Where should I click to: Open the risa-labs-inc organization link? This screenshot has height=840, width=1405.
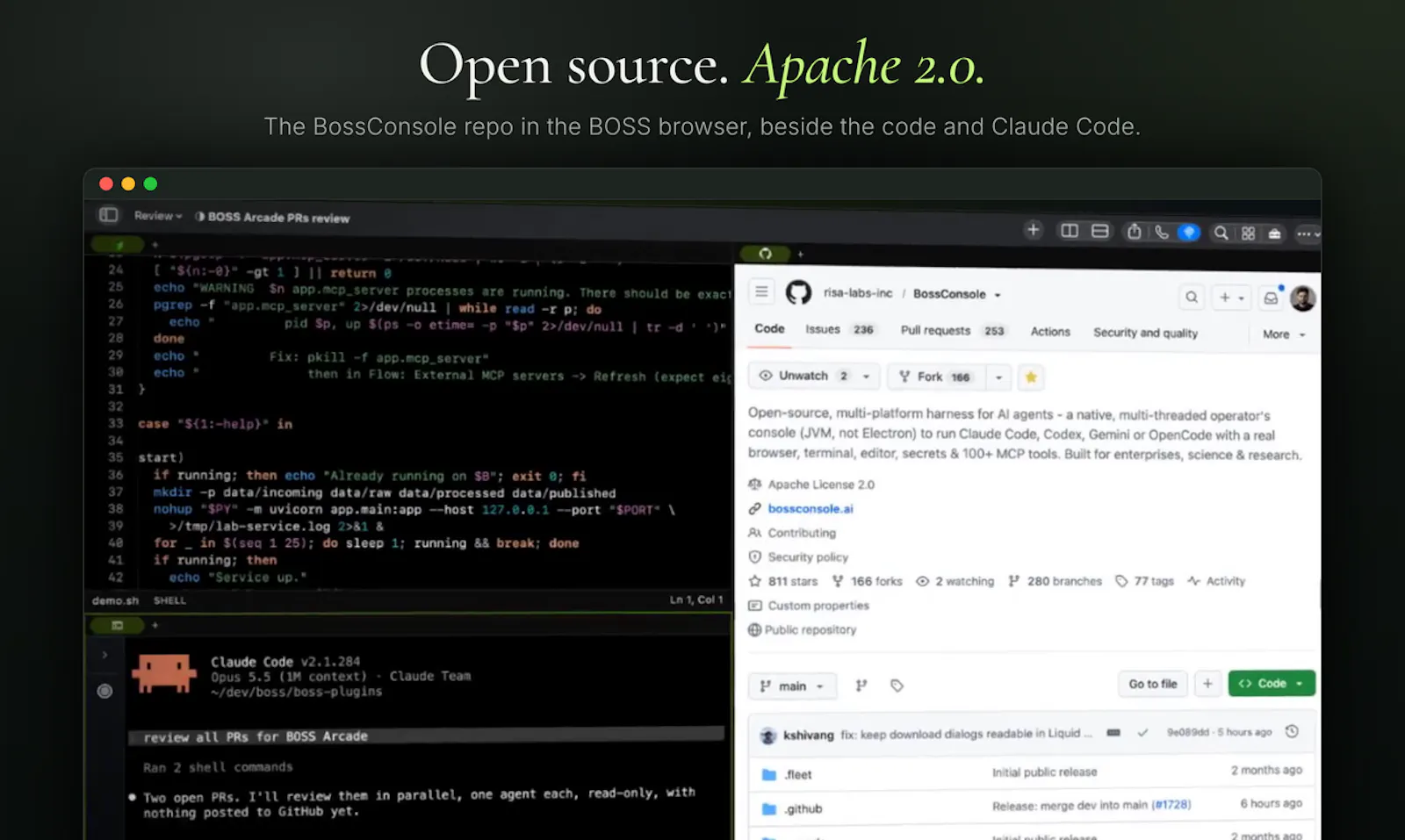click(857, 293)
